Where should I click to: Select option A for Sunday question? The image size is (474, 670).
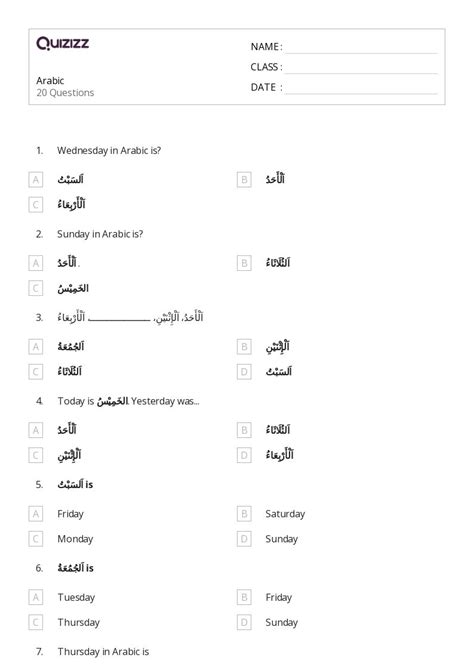[x=35, y=263]
